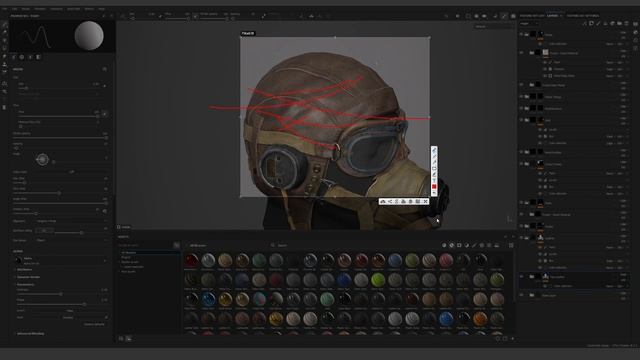Filter assets by brushes pencil icon

[x=474, y=245]
